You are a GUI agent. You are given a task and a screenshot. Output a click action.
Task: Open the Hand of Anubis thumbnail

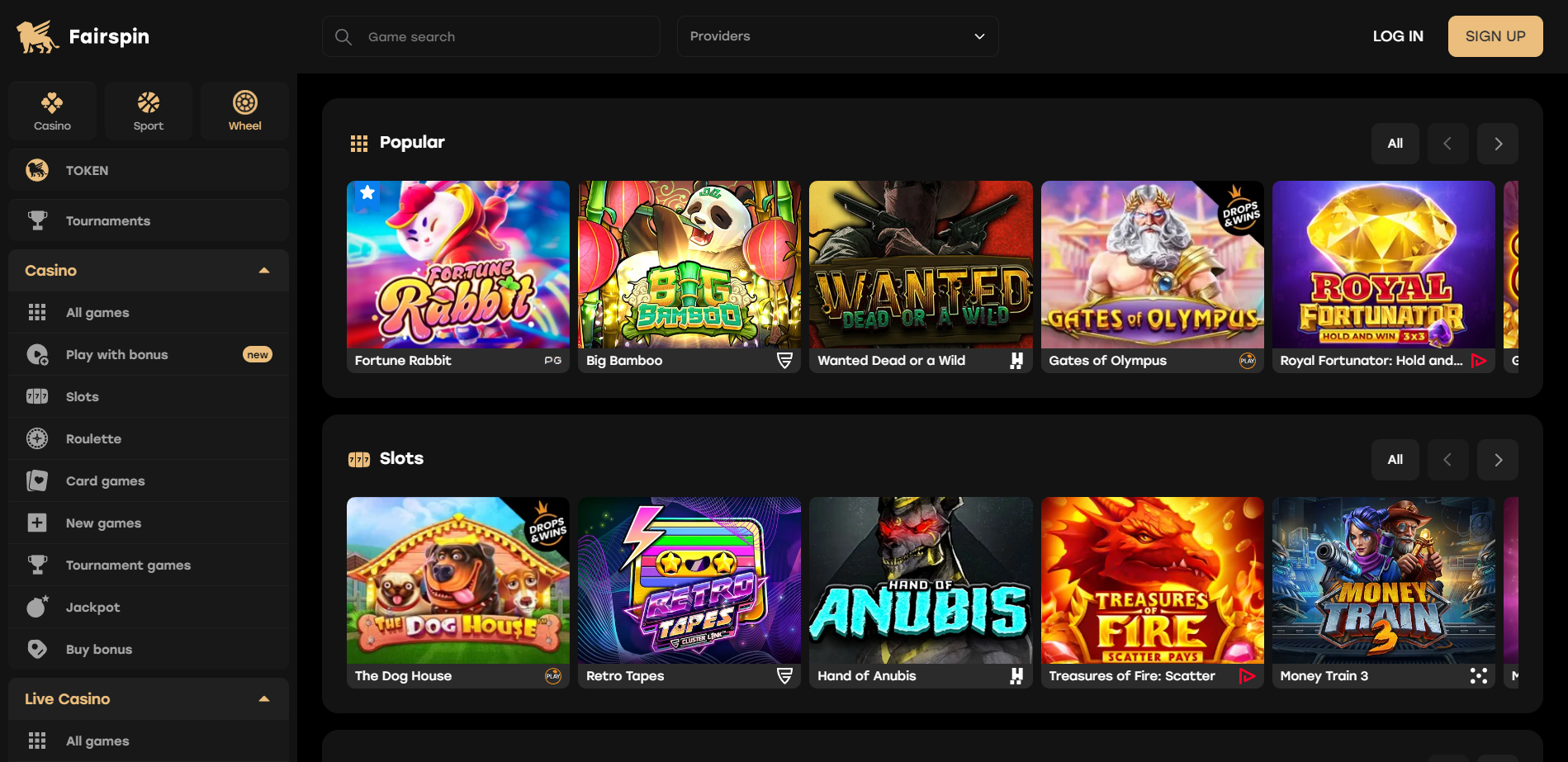tap(921, 580)
